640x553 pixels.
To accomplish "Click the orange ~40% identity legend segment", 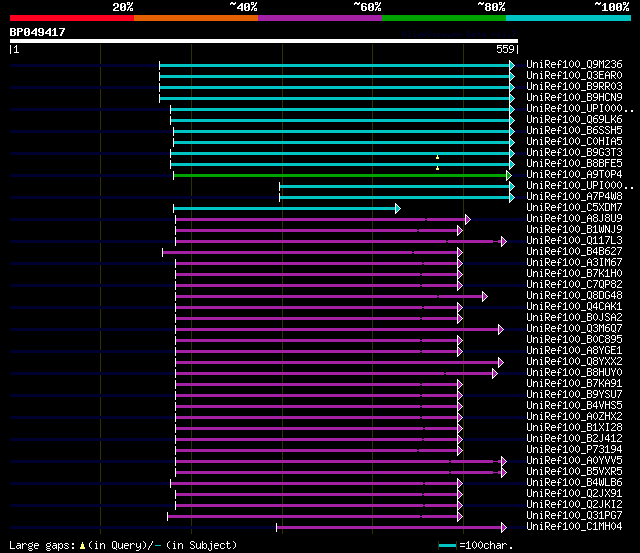I will point(196,18).
